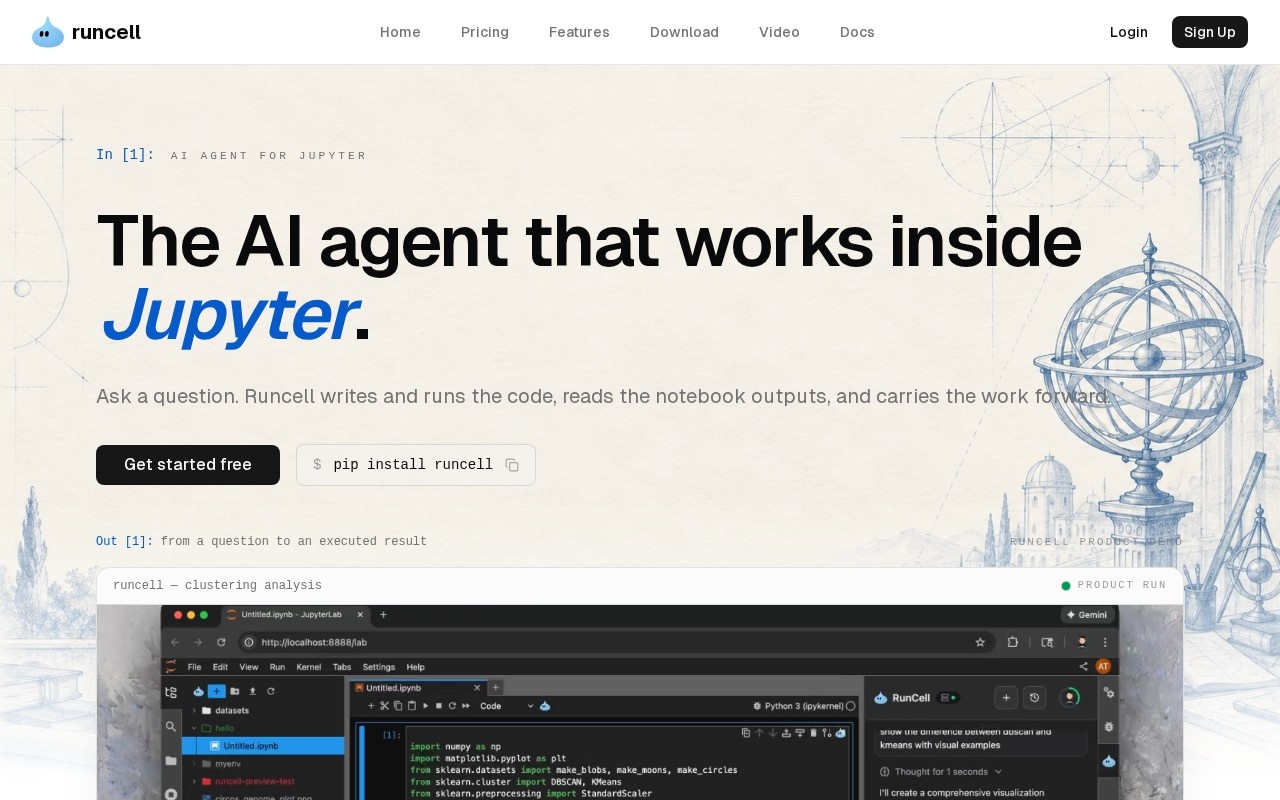Click the restart kernel icon in demo notebook toolbar
This screenshot has height=800, width=1280.
coord(452,706)
